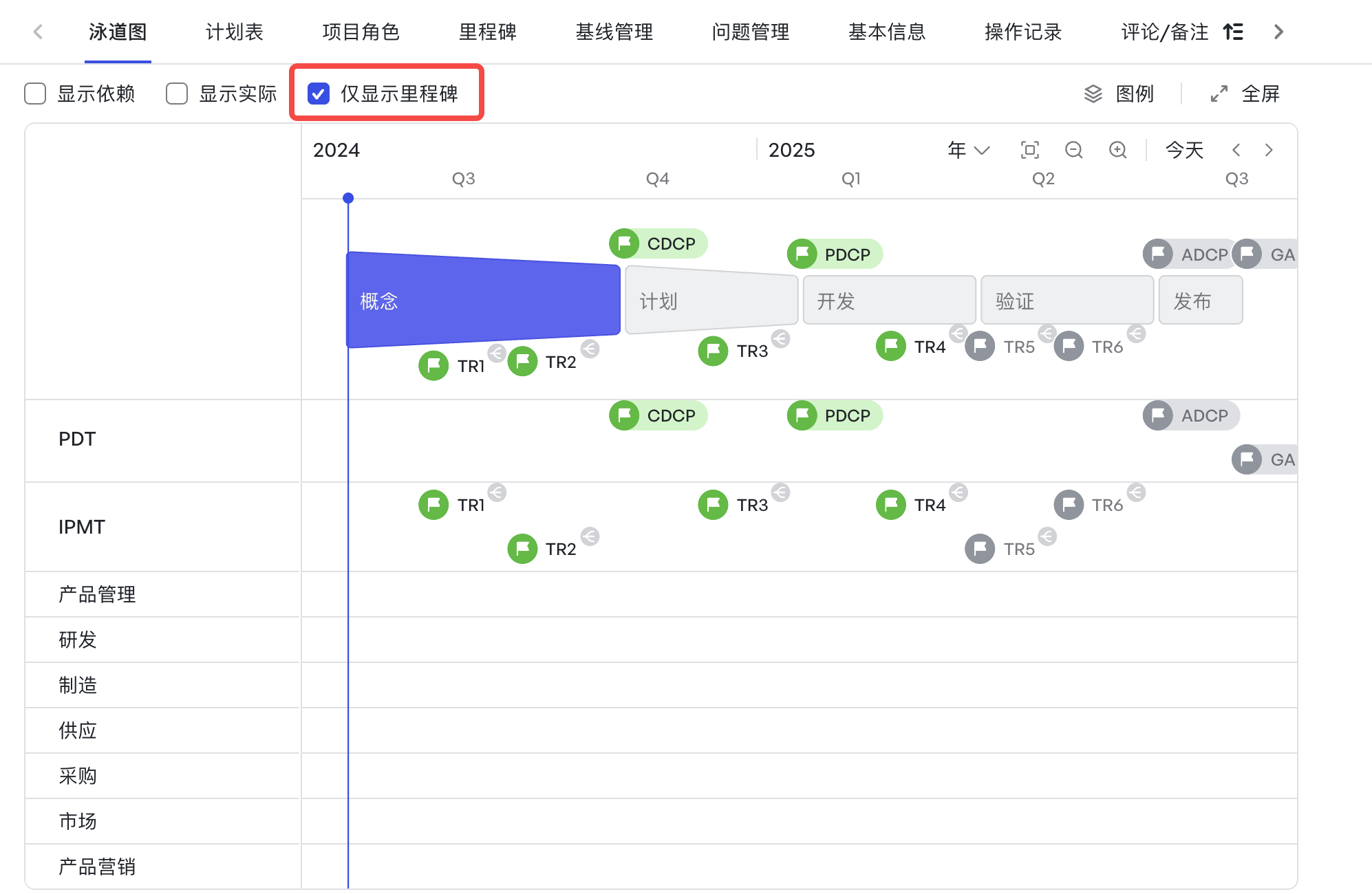Select the IPMT swimlane label
The height and width of the screenshot is (894, 1372).
click(81, 527)
